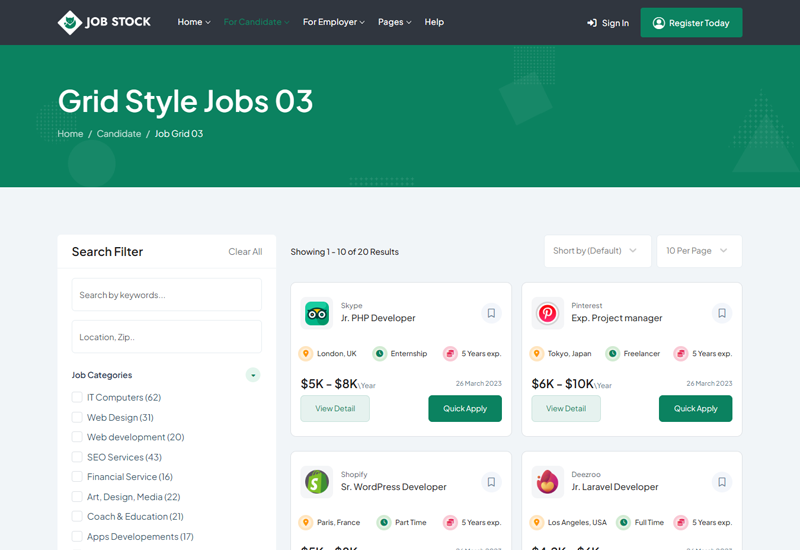This screenshot has height=550, width=800.
Task: Click the Tokyo, Japan location pin icon
Action: [536, 354]
